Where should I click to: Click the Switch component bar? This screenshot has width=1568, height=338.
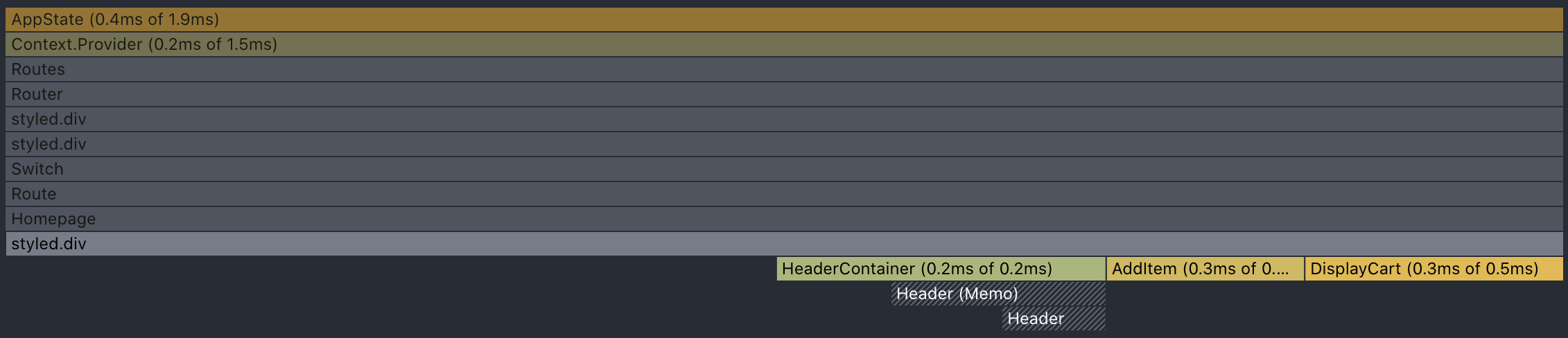[783, 169]
